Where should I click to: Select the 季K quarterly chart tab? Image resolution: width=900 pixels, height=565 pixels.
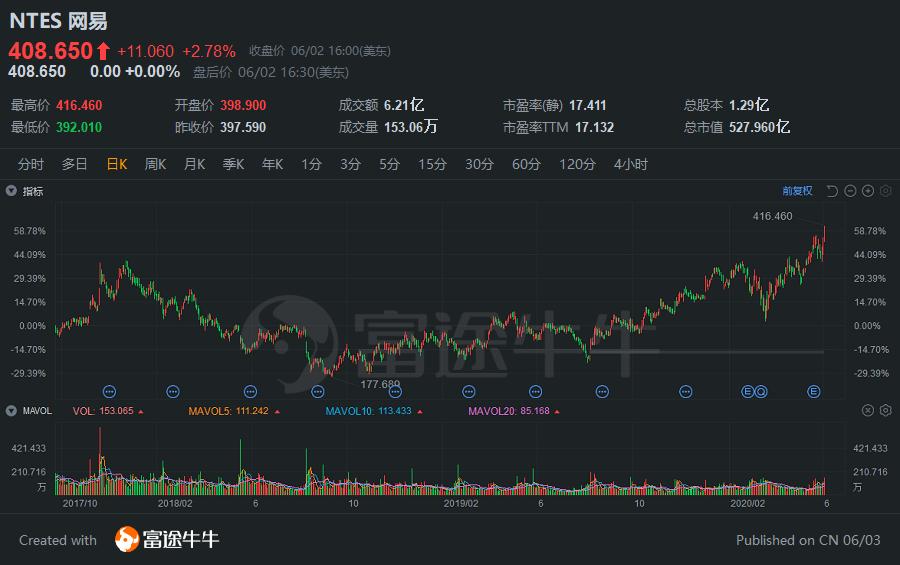234,164
